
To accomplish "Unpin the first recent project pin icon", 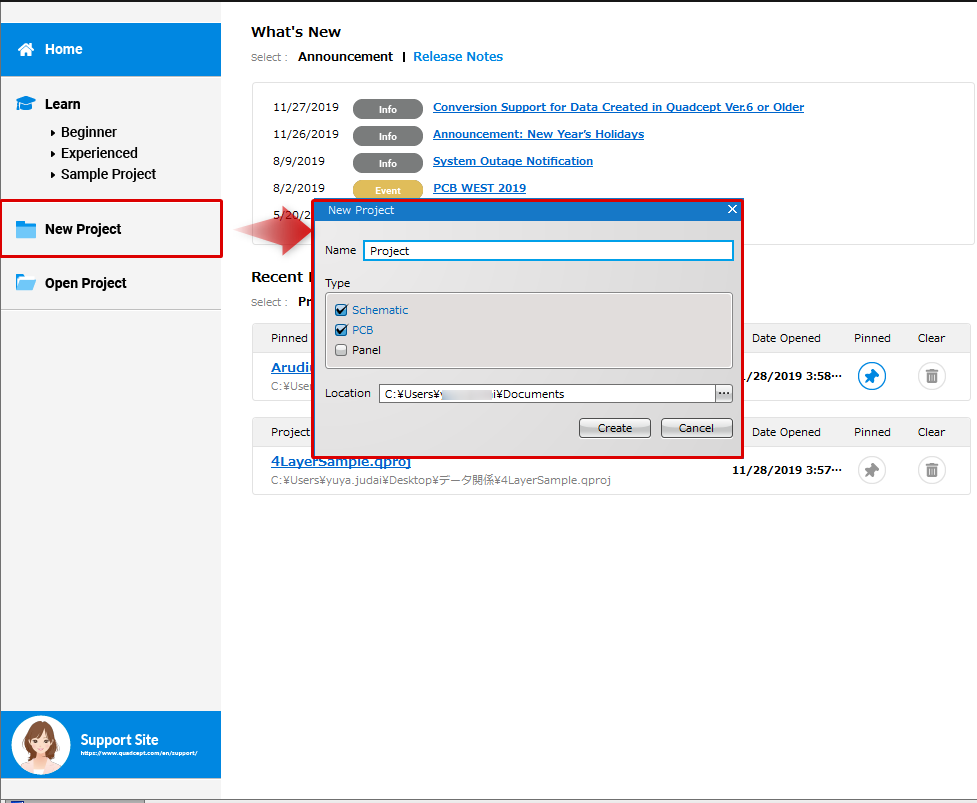I will tap(872, 377).
